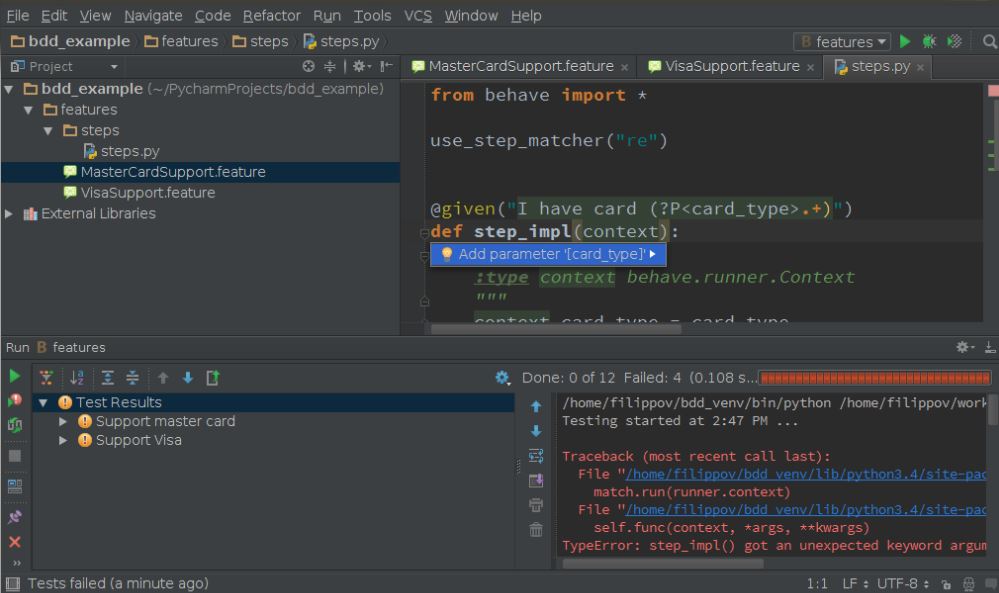Rerun failed tests in Run panel
This screenshot has height=593, width=999.
15,401
